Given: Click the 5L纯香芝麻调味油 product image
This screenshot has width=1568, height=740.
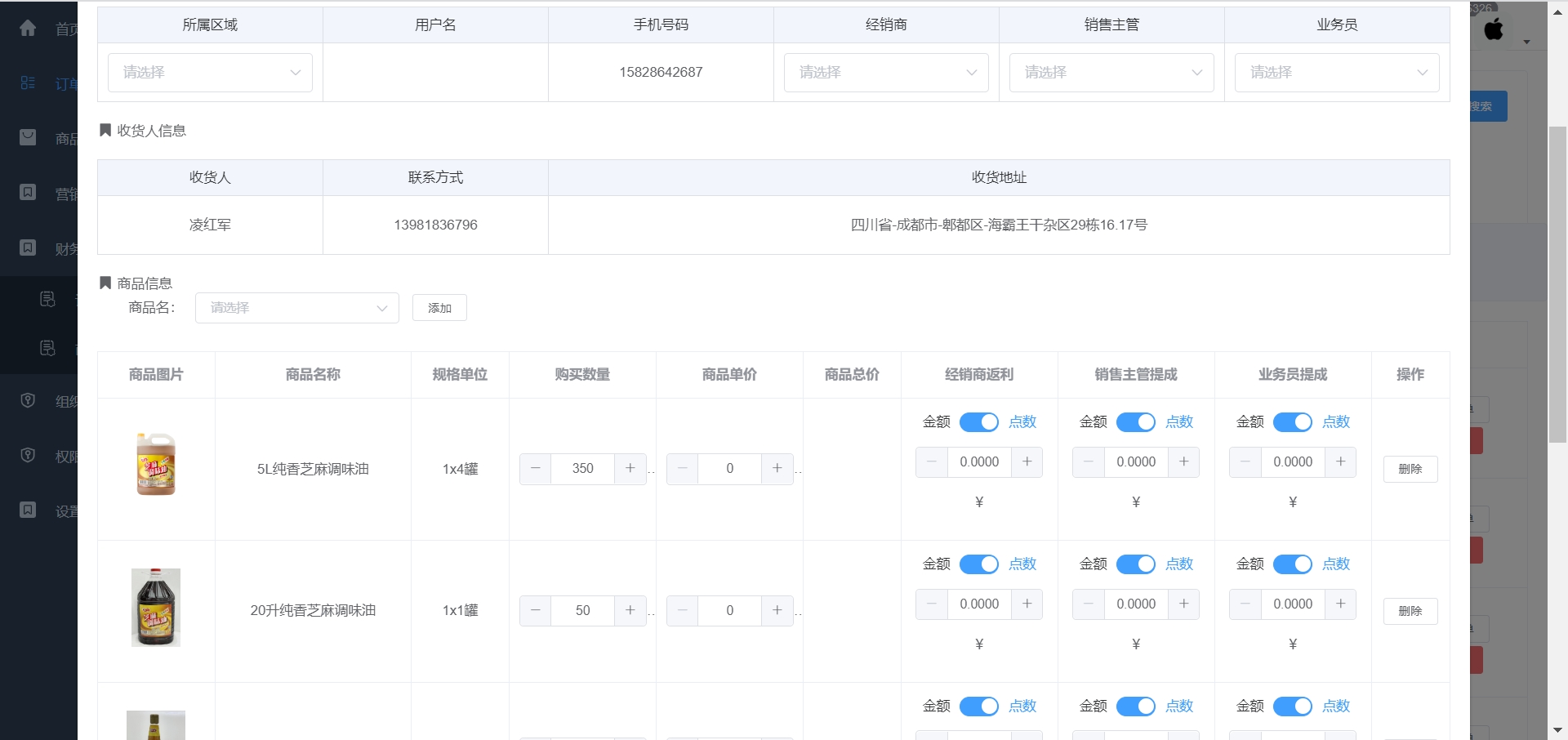Looking at the screenshot, I should click(x=156, y=464).
